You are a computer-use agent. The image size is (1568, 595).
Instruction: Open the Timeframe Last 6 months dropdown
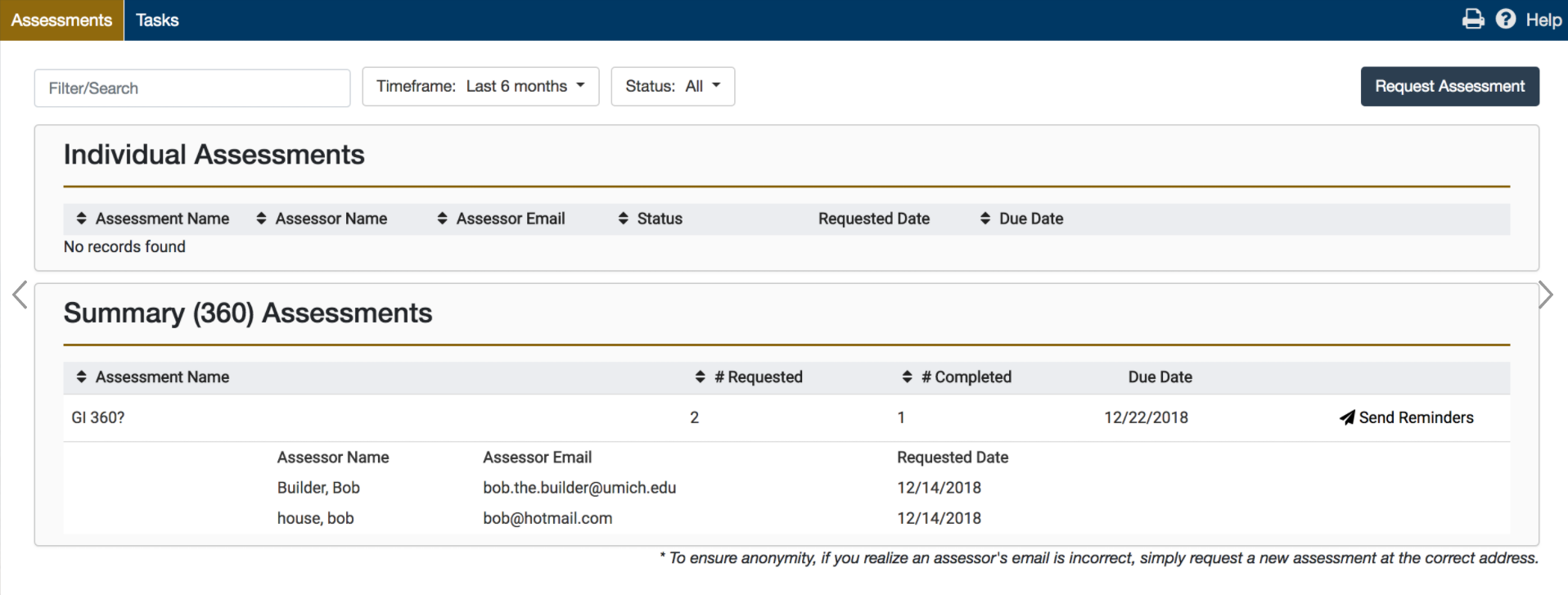(480, 86)
